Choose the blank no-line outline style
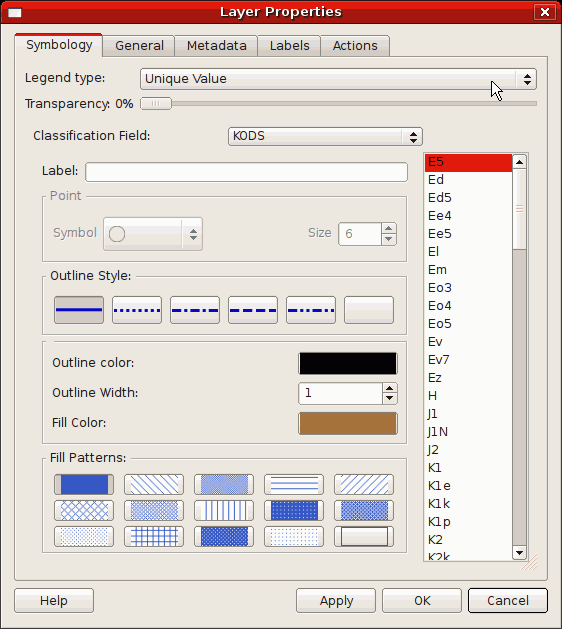 click(369, 310)
